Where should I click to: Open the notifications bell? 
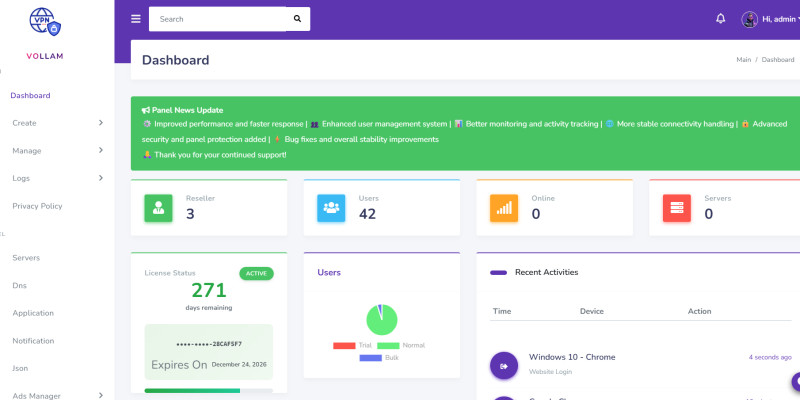(721, 19)
